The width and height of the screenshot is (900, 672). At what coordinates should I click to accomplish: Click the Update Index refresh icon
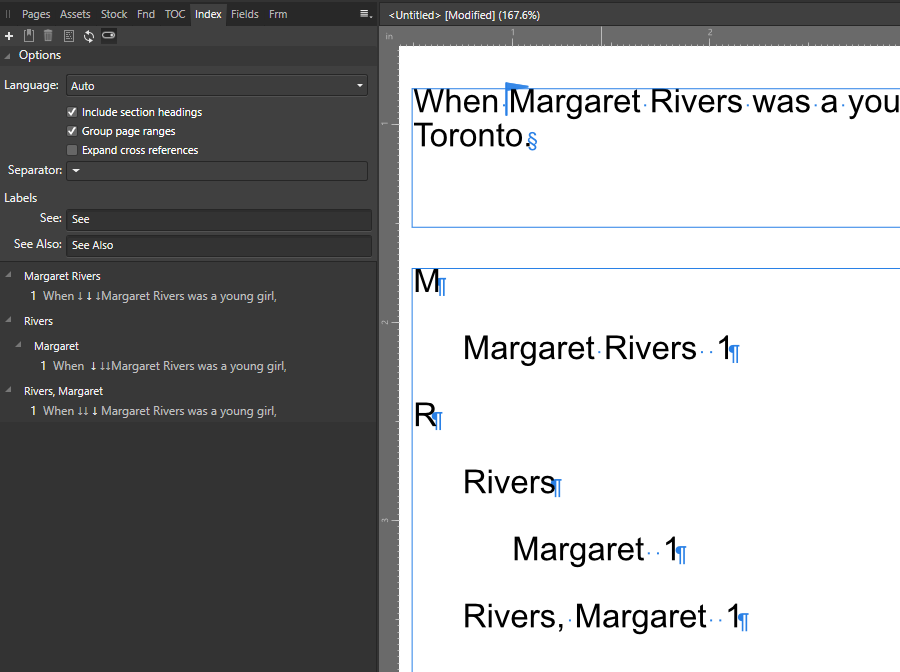click(x=89, y=36)
